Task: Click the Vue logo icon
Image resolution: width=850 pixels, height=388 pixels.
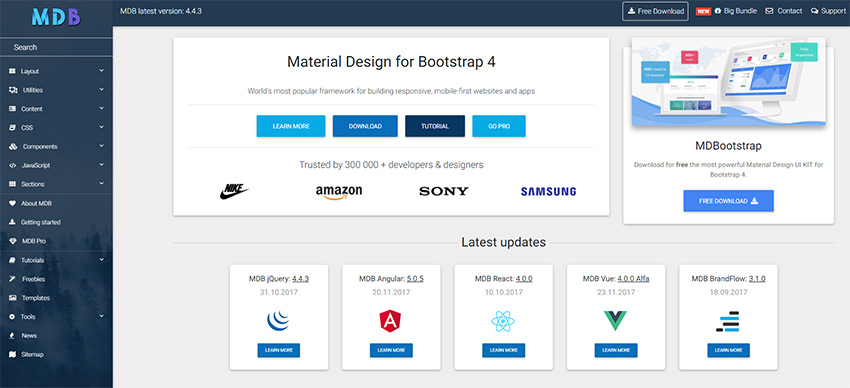Action: click(615, 321)
